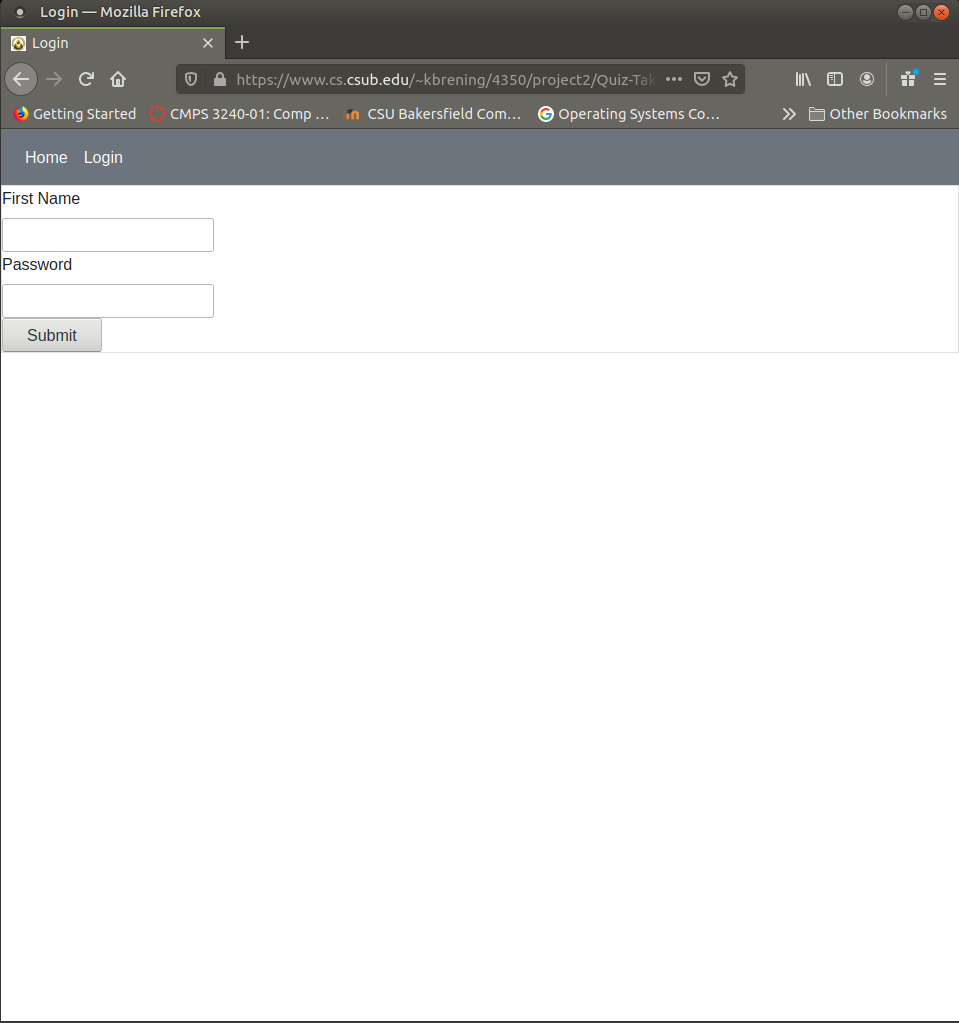Open Firefox account icon

[867, 80]
